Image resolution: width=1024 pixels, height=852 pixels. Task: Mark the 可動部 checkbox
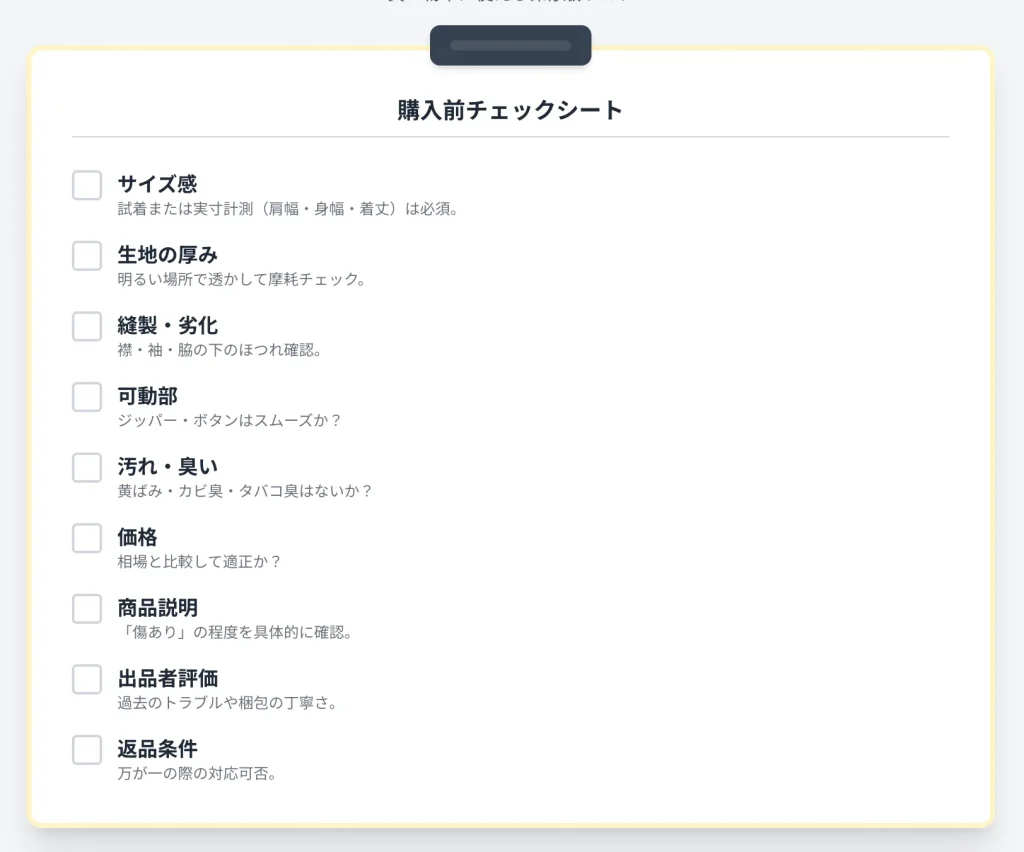click(87, 397)
